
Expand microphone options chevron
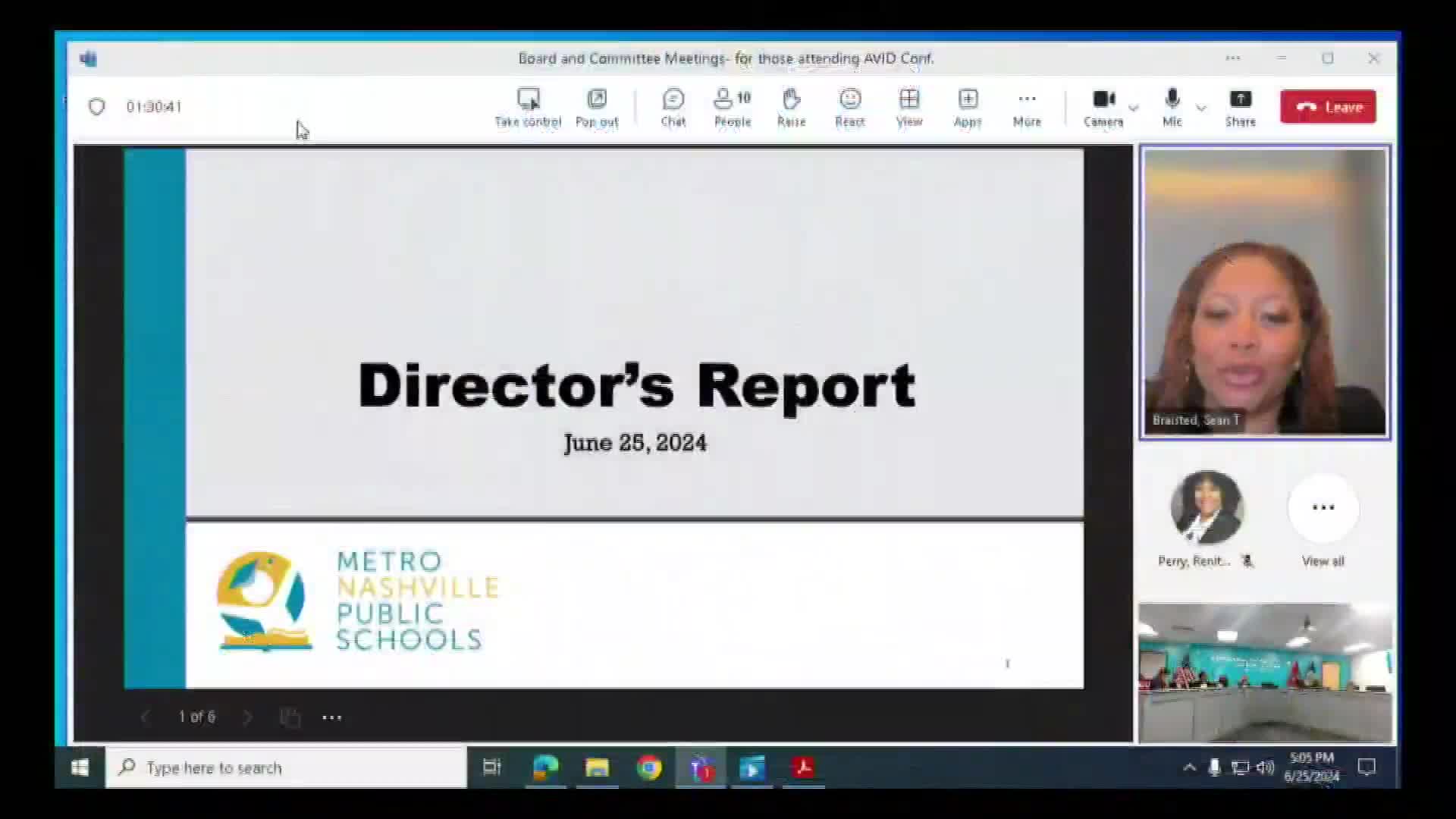click(x=1201, y=108)
